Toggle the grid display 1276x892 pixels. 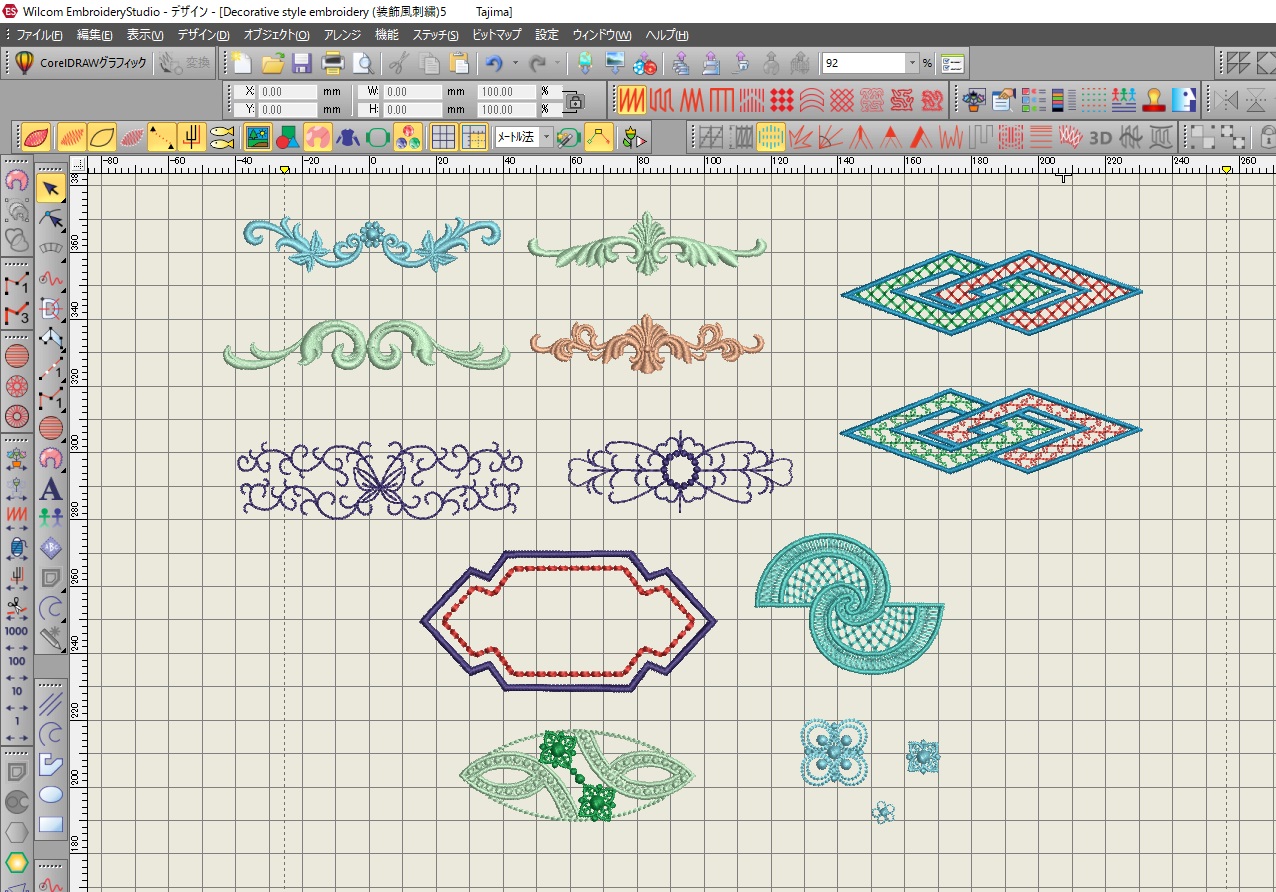coord(444,137)
